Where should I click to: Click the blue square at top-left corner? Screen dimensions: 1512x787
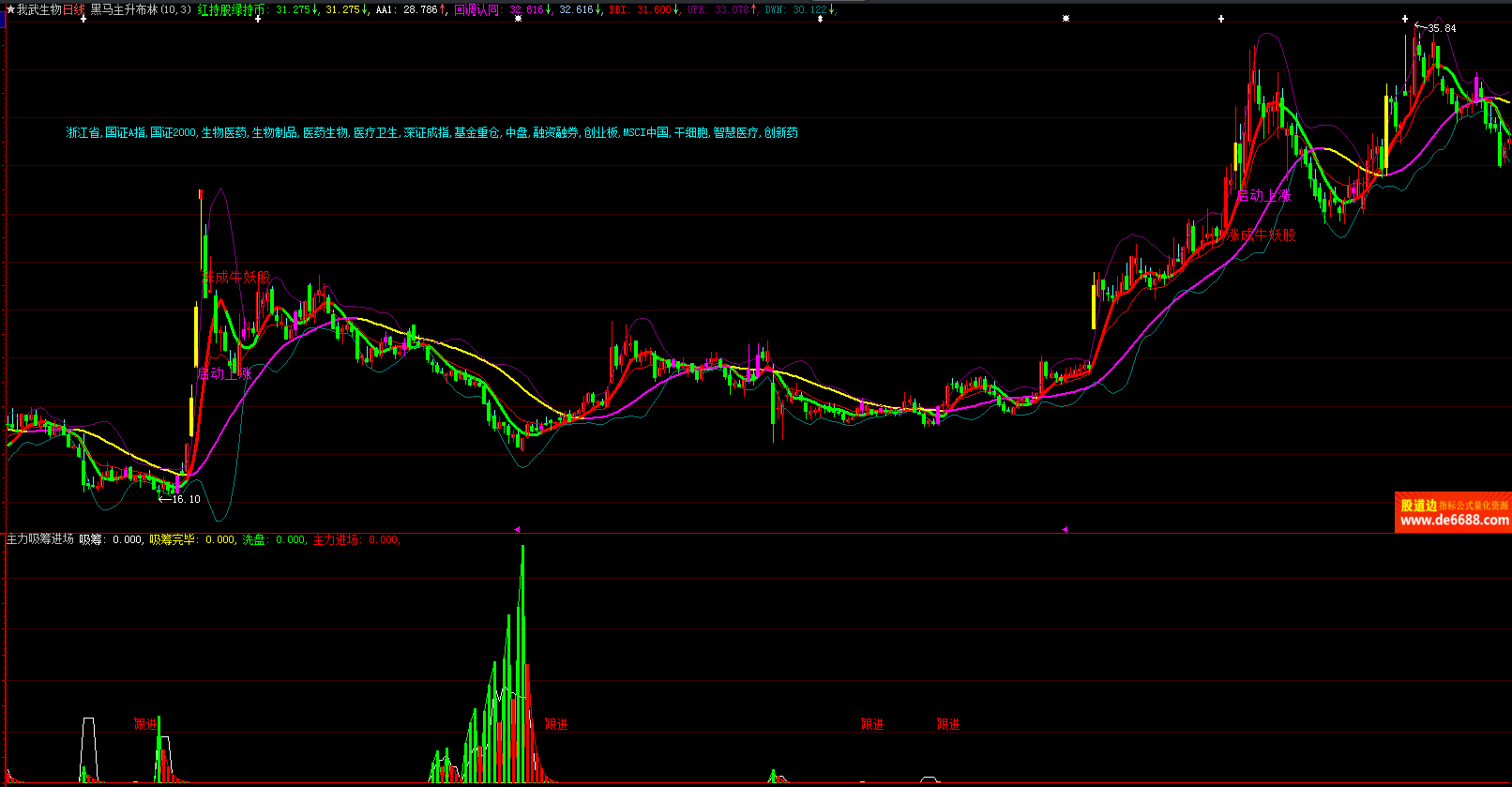click(3, 20)
